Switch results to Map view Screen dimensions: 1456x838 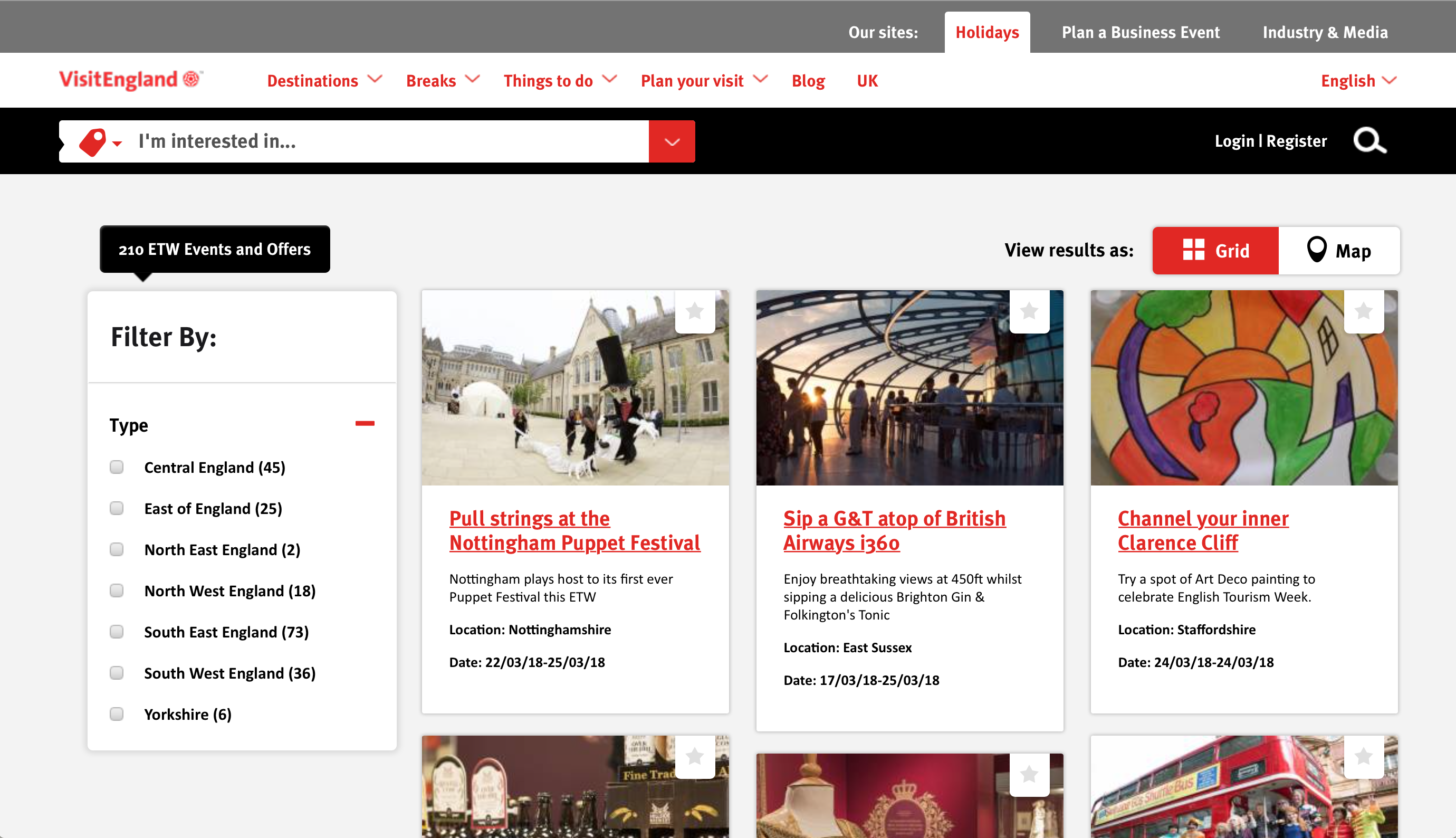[x=1339, y=250]
